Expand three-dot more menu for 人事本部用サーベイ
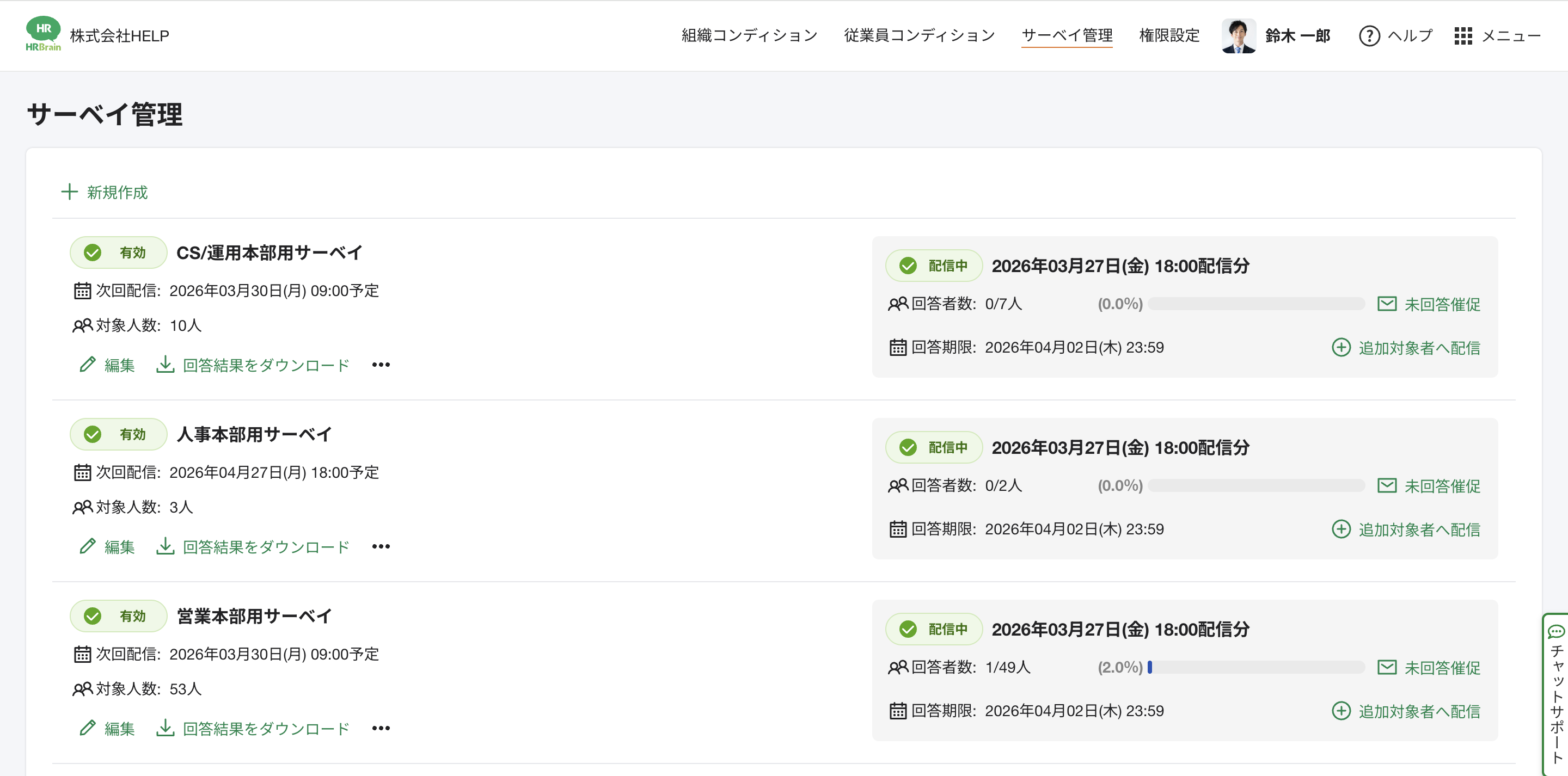 tap(381, 546)
